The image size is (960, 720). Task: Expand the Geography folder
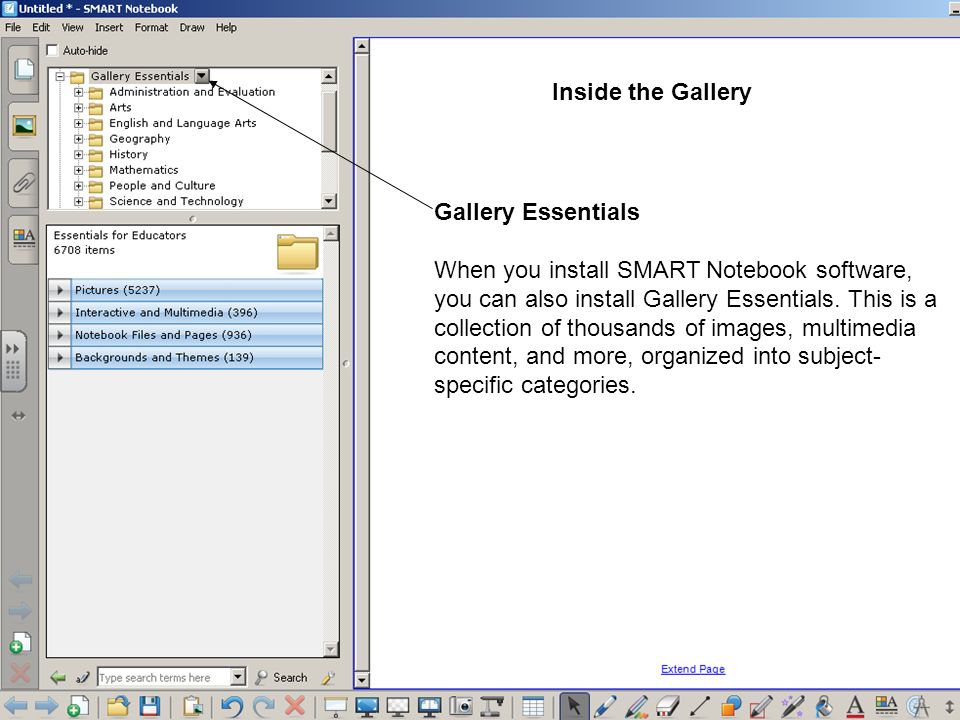tap(78, 139)
